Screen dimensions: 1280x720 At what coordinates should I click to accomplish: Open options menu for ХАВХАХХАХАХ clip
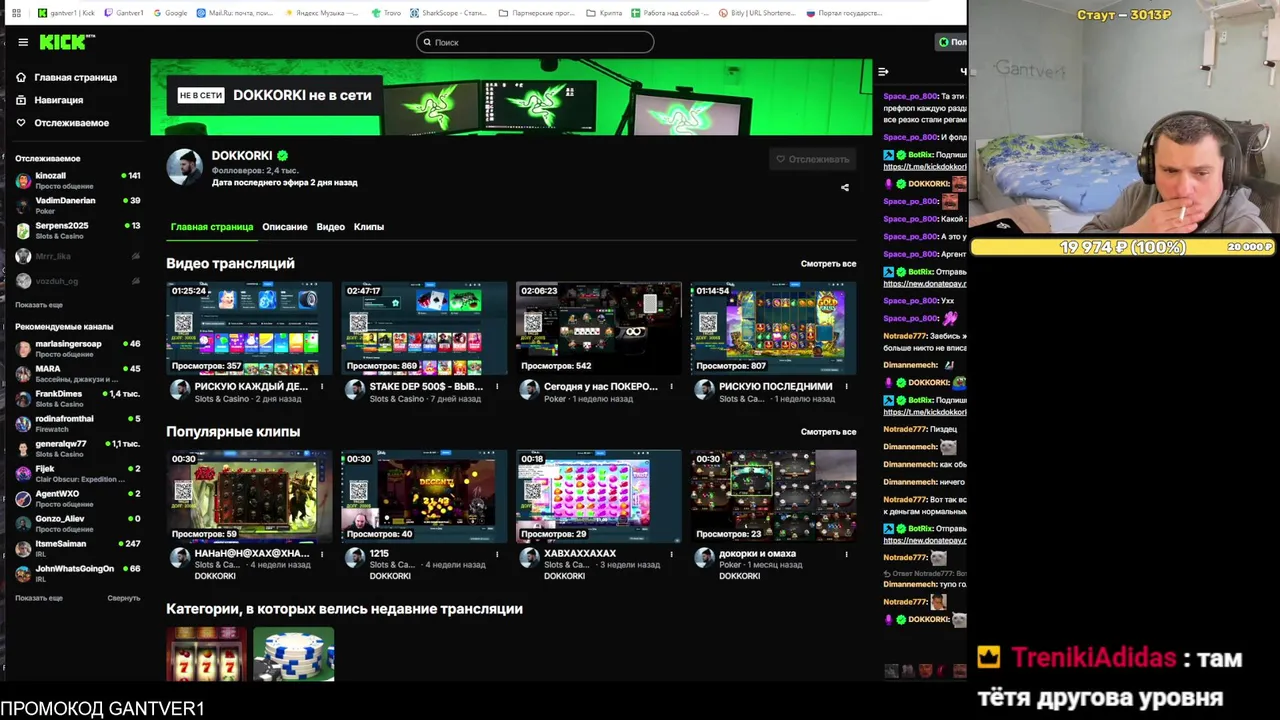672,554
